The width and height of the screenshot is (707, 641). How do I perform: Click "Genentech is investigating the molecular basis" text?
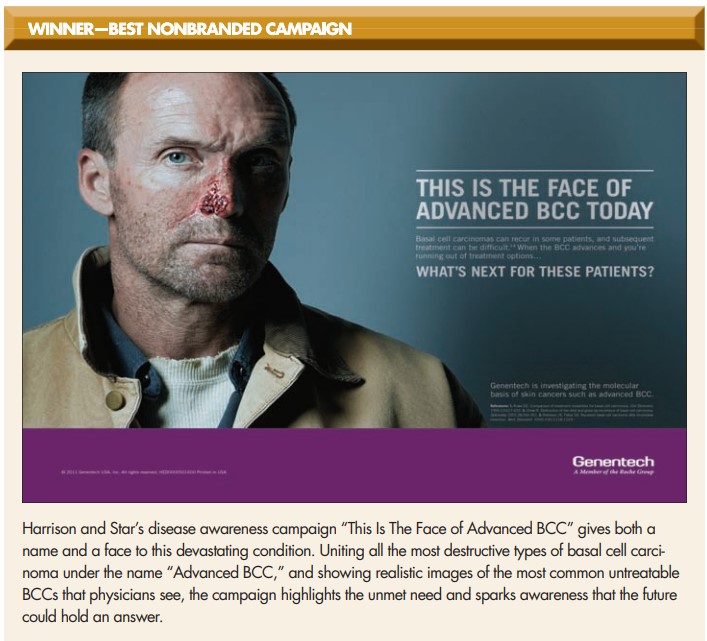[x=571, y=389]
